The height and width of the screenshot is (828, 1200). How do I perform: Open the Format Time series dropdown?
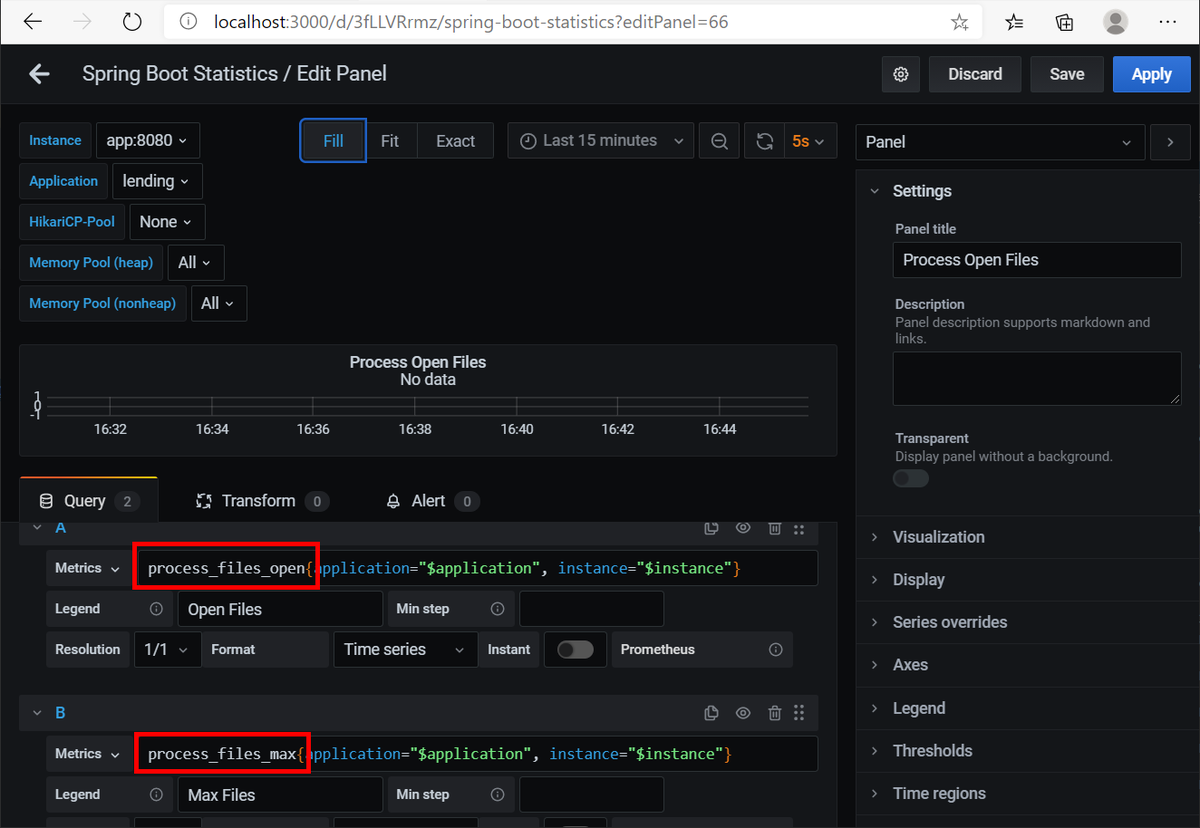pos(405,650)
